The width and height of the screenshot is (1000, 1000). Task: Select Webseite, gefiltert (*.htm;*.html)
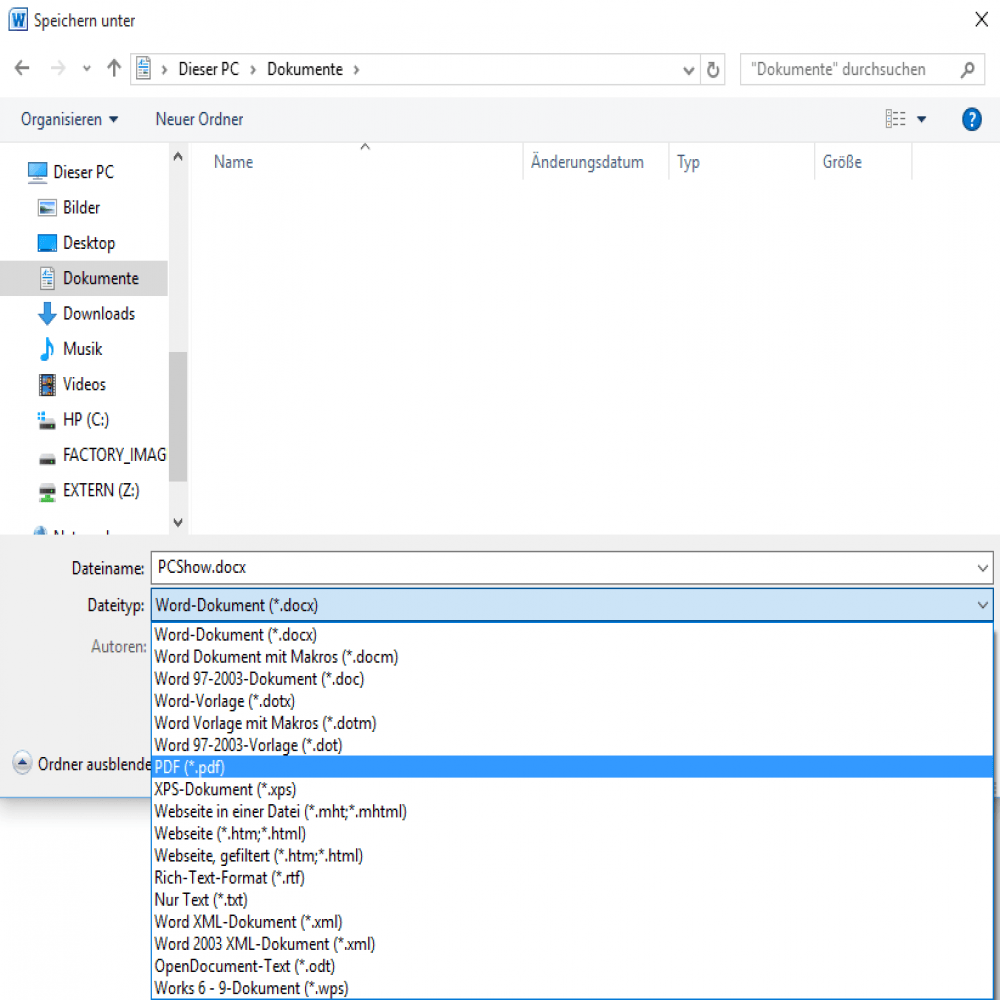point(572,856)
